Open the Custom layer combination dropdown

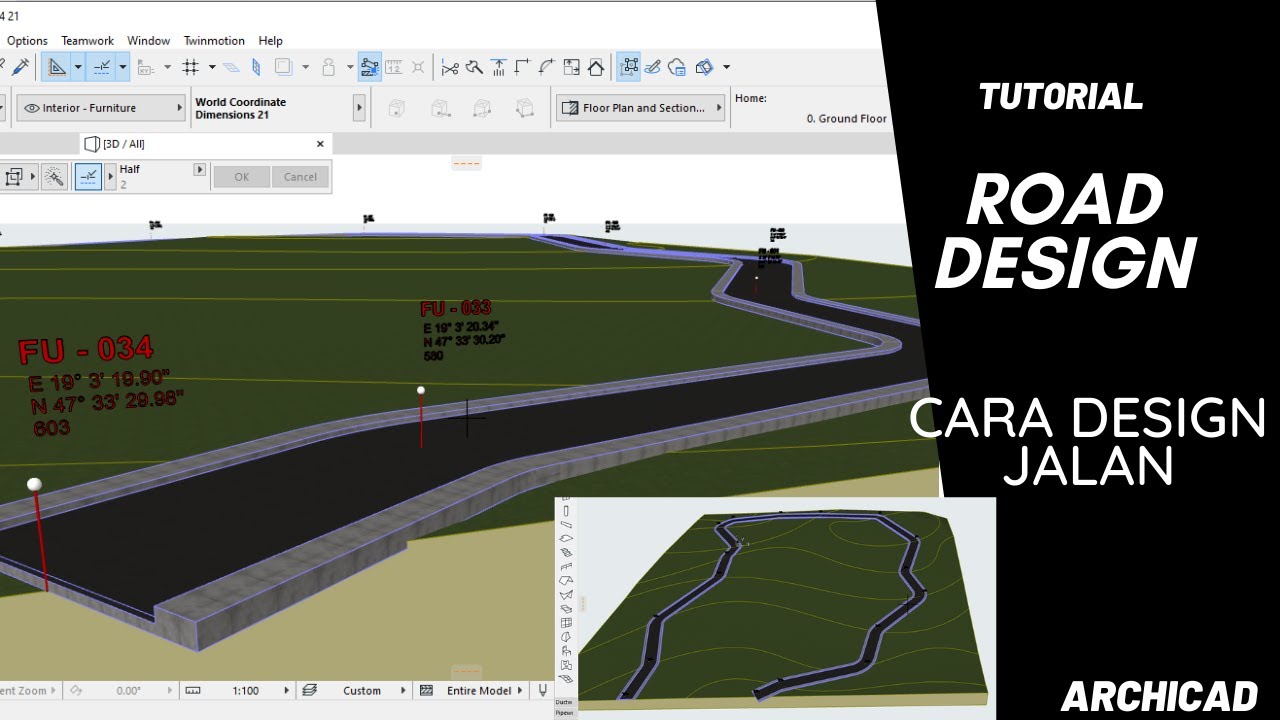tap(364, 691)
